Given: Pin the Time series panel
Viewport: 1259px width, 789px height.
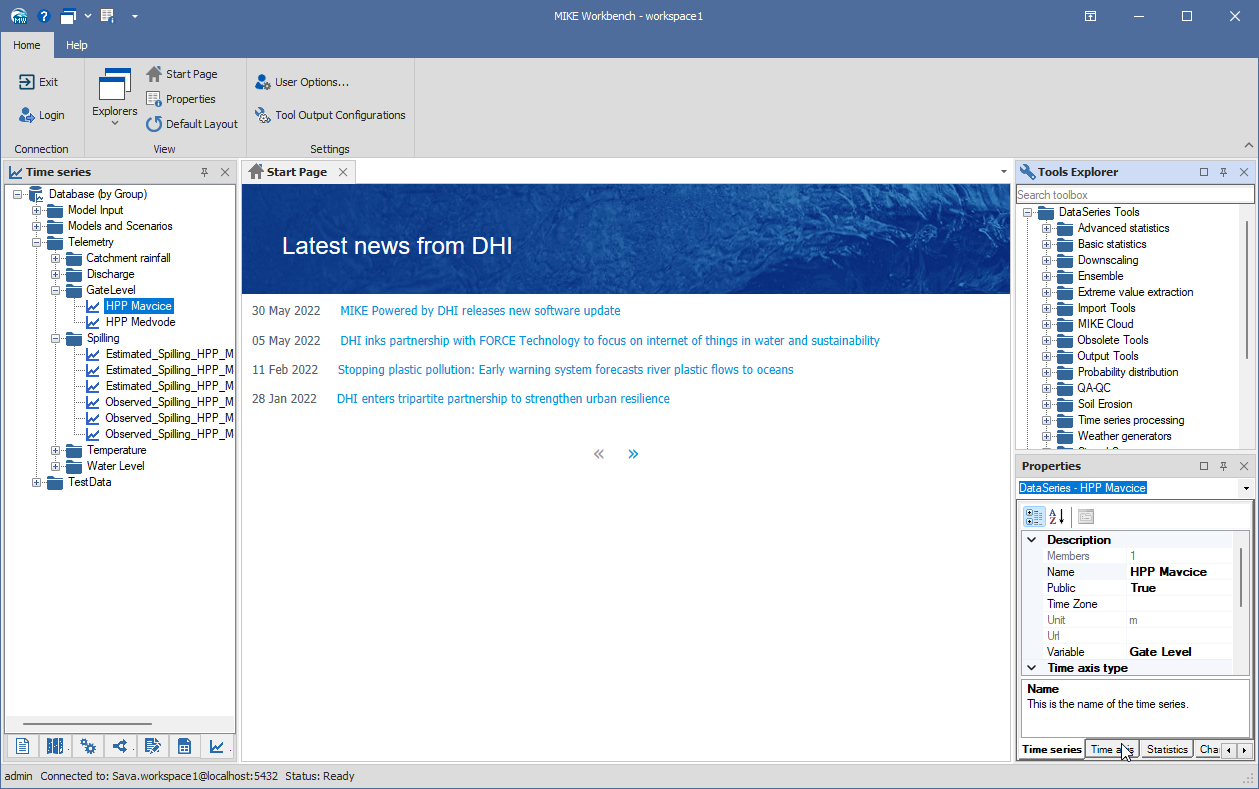Looking at the screenshot, I should pos(205,172).
